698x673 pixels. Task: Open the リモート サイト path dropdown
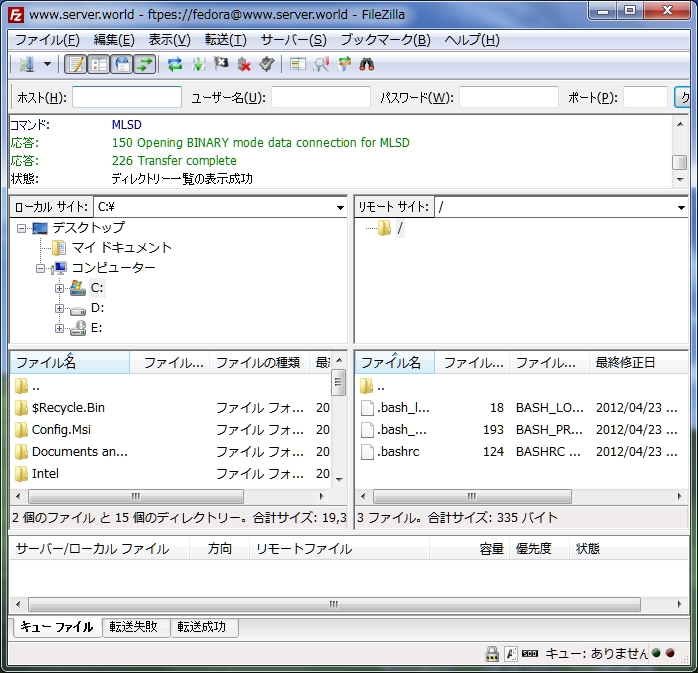[x=681, y=207]
